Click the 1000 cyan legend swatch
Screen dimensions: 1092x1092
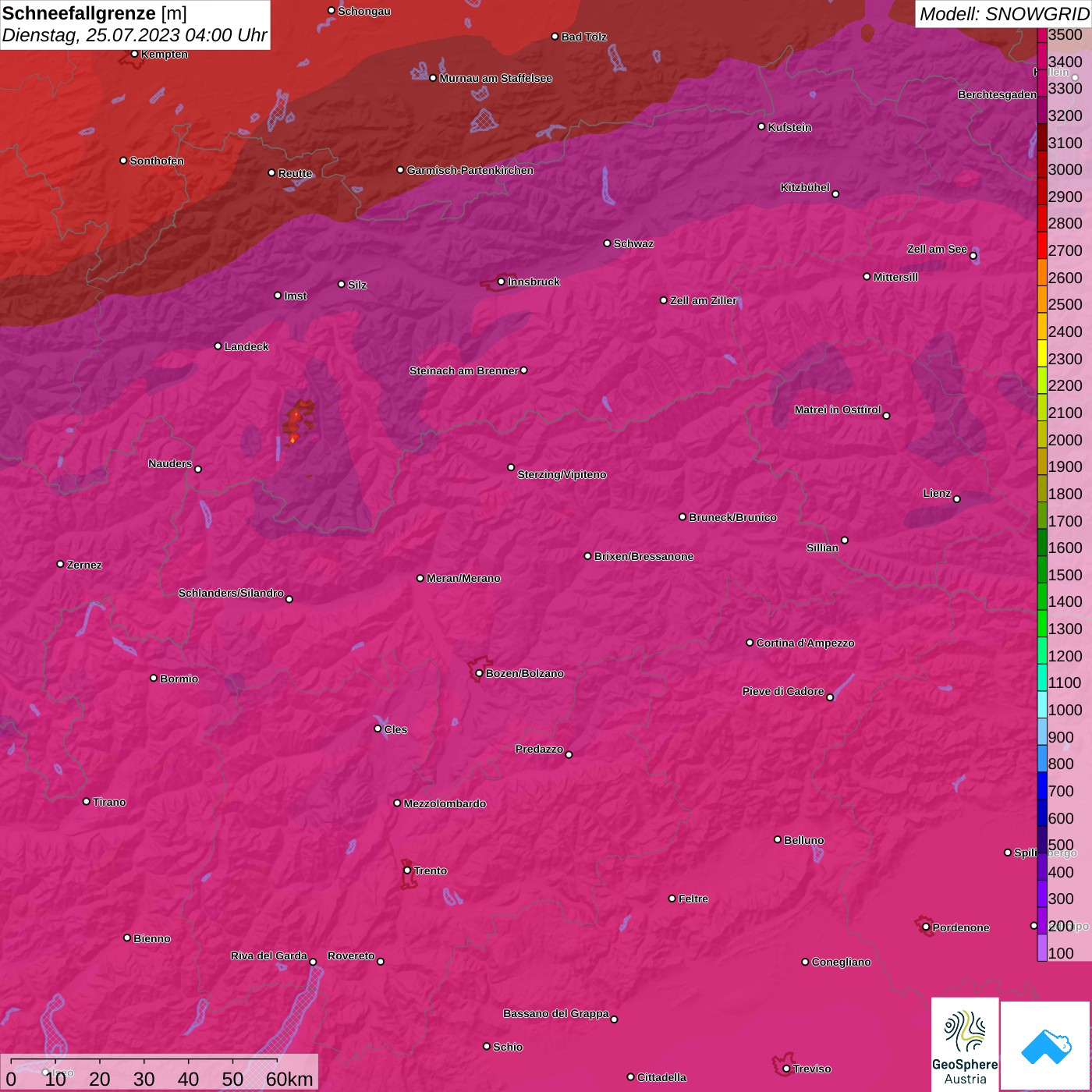[x=1042, y=704]
